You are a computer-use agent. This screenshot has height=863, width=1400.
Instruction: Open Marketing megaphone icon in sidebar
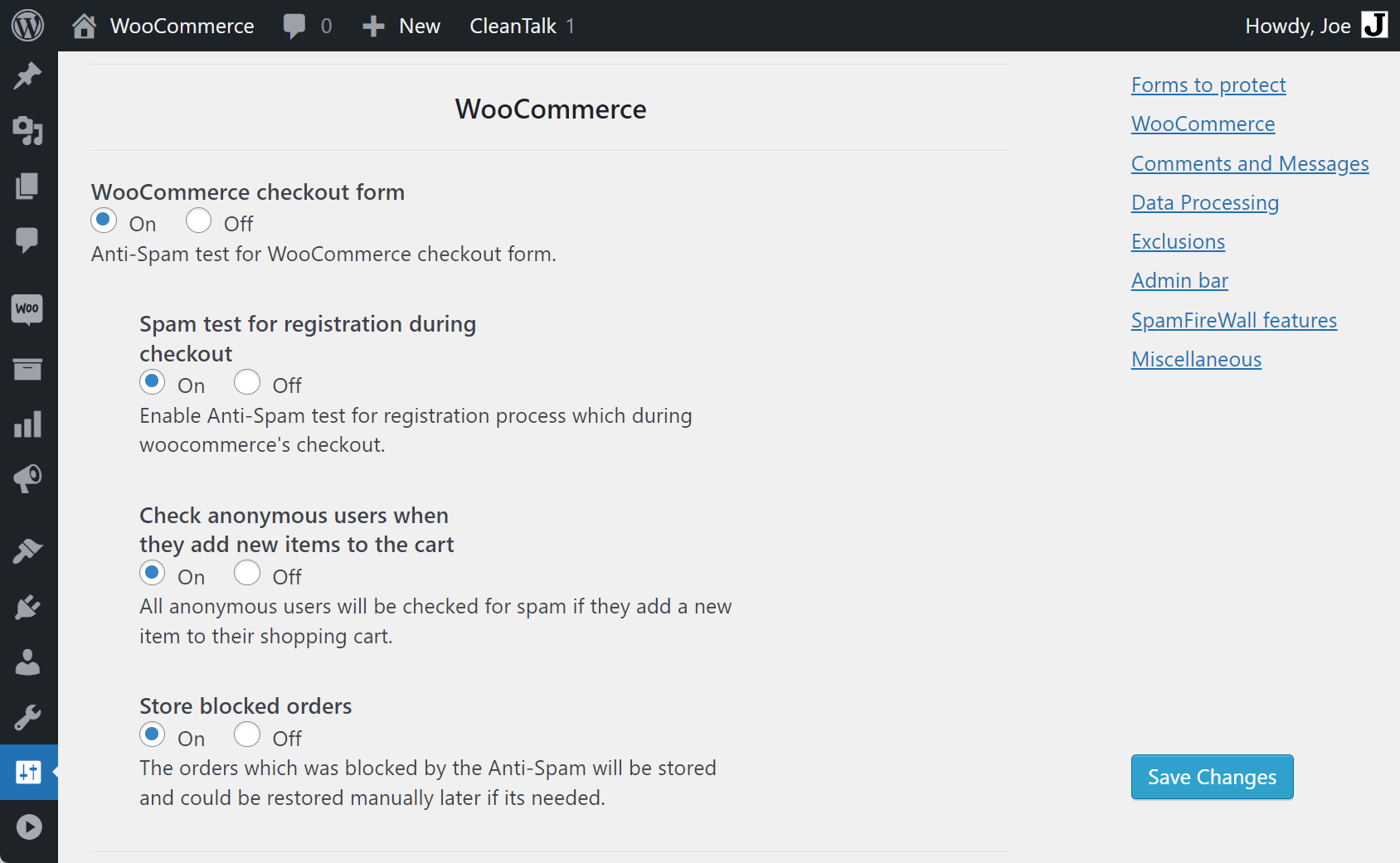point(27,478)
